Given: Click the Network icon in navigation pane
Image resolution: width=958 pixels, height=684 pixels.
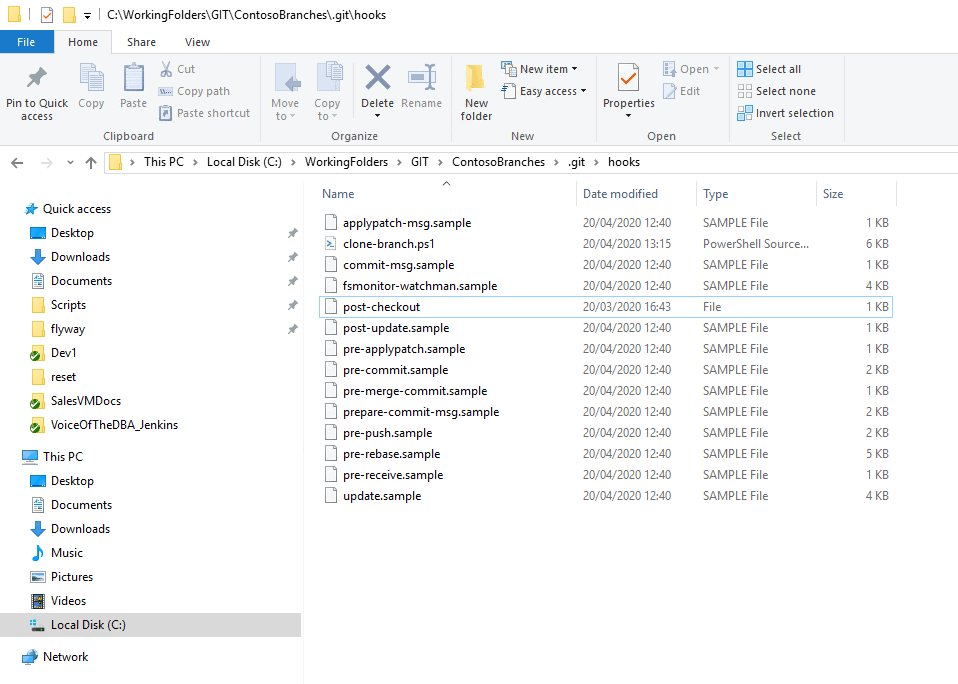Looking at the screenshot, I should [29, 657].
